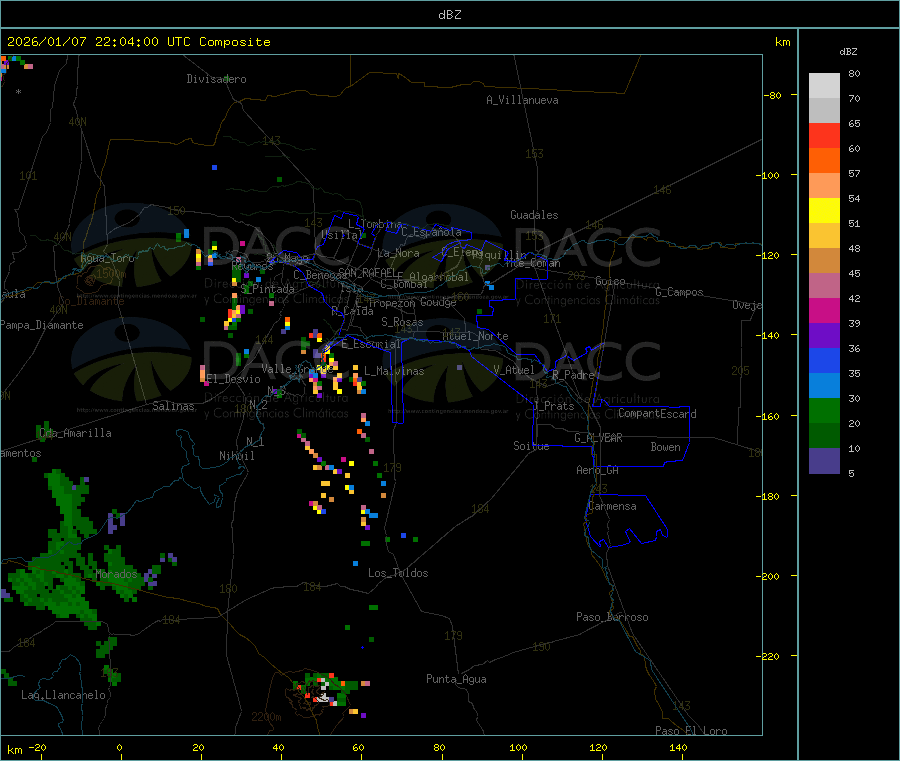Click the Paso_El_Loro location label
The width and height of the screenshot is (900, 761).
click(x=691, y=731)
